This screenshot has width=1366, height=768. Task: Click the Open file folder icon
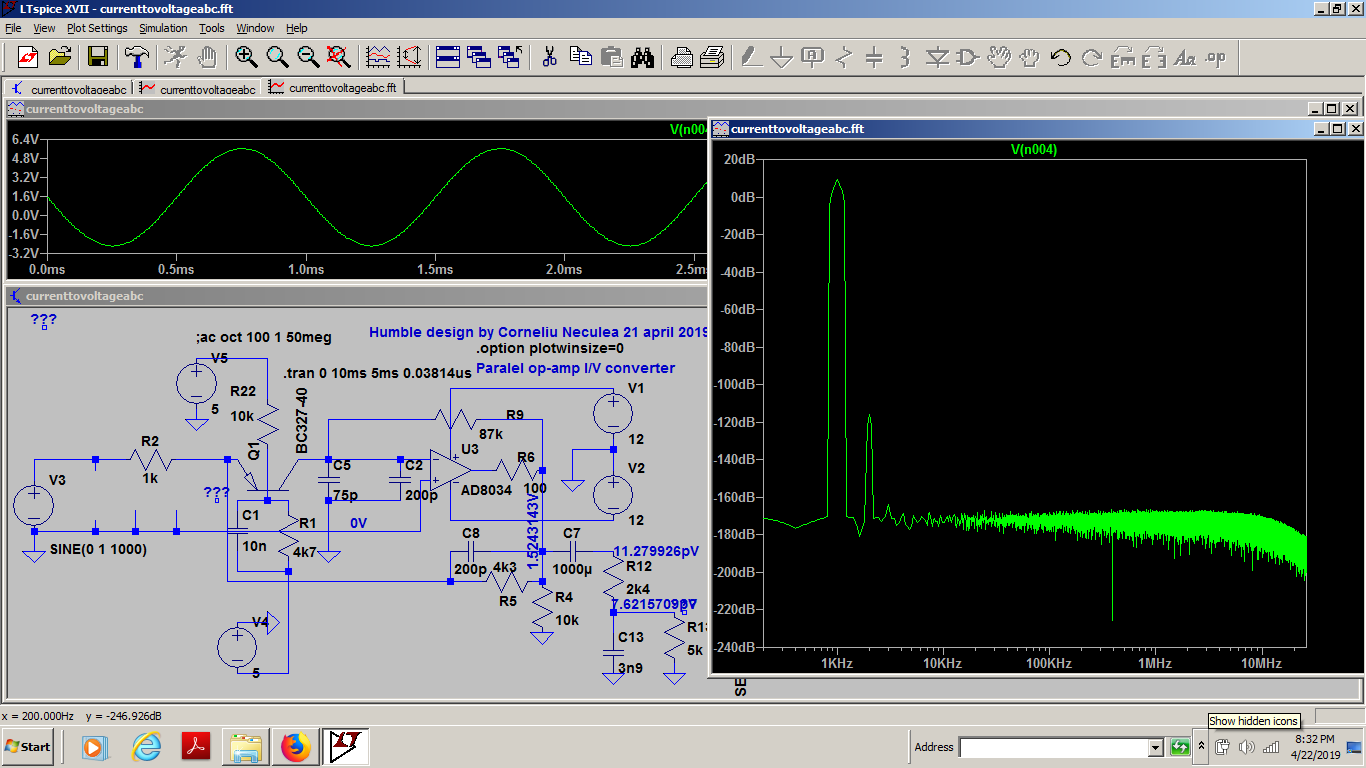[59, 56]
